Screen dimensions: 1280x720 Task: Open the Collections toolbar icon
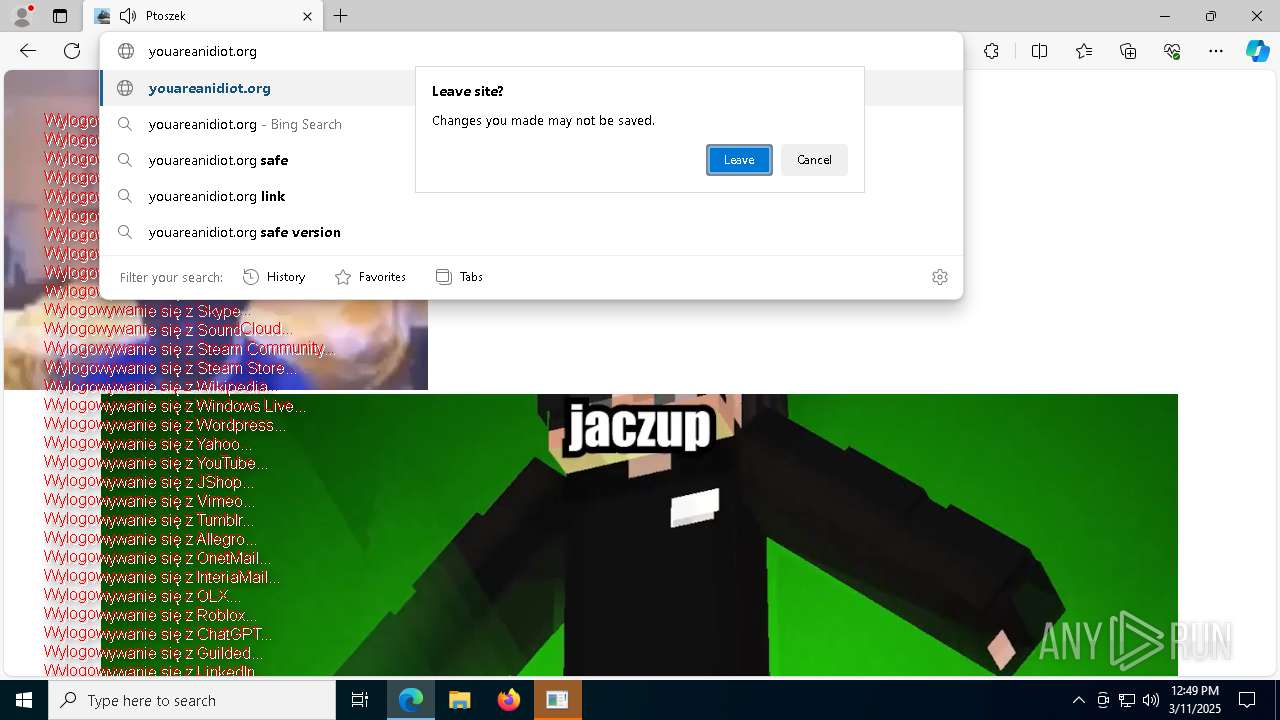pyautogui.click(x=1128, y=51)
